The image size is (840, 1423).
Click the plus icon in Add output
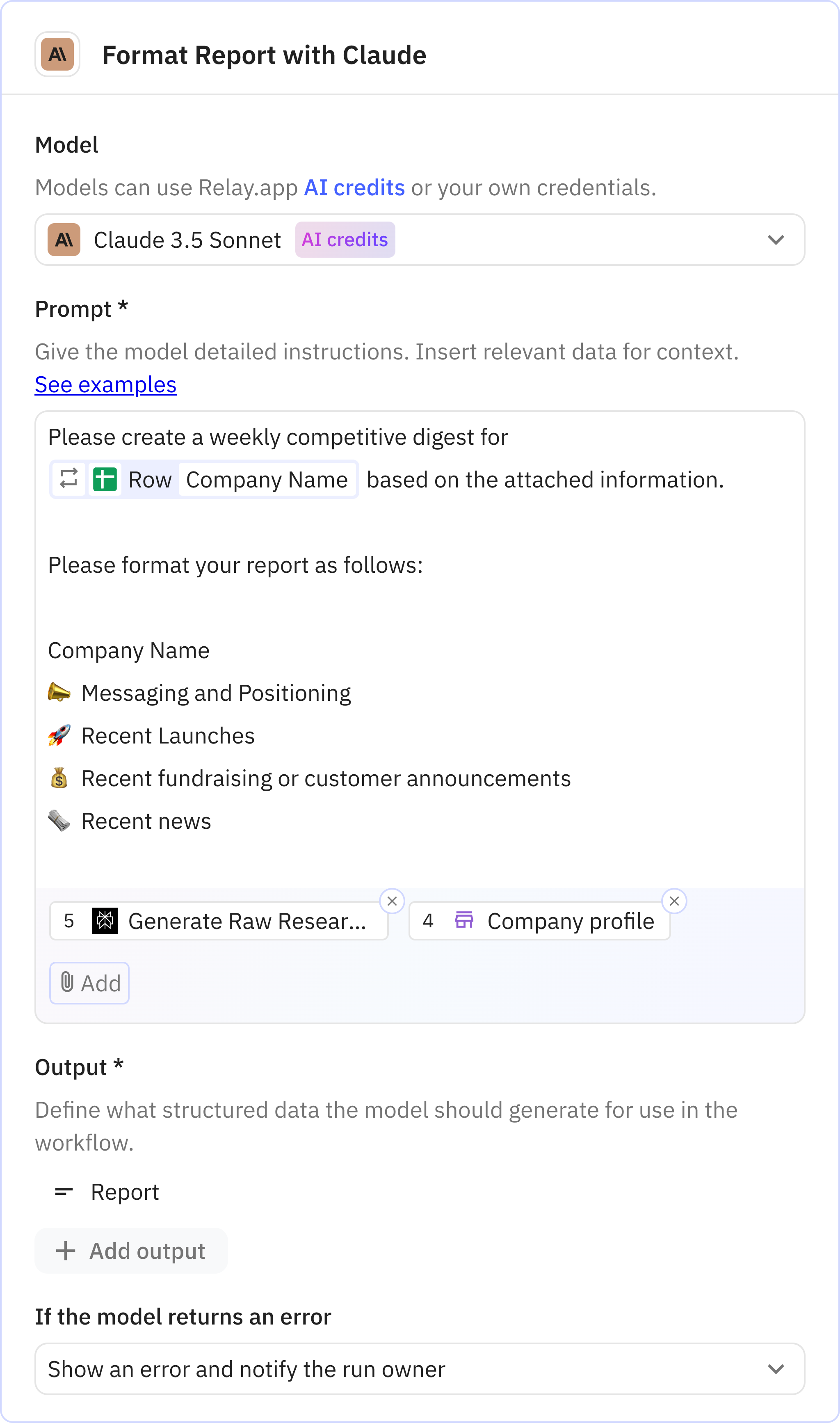tap(66, 1250)
